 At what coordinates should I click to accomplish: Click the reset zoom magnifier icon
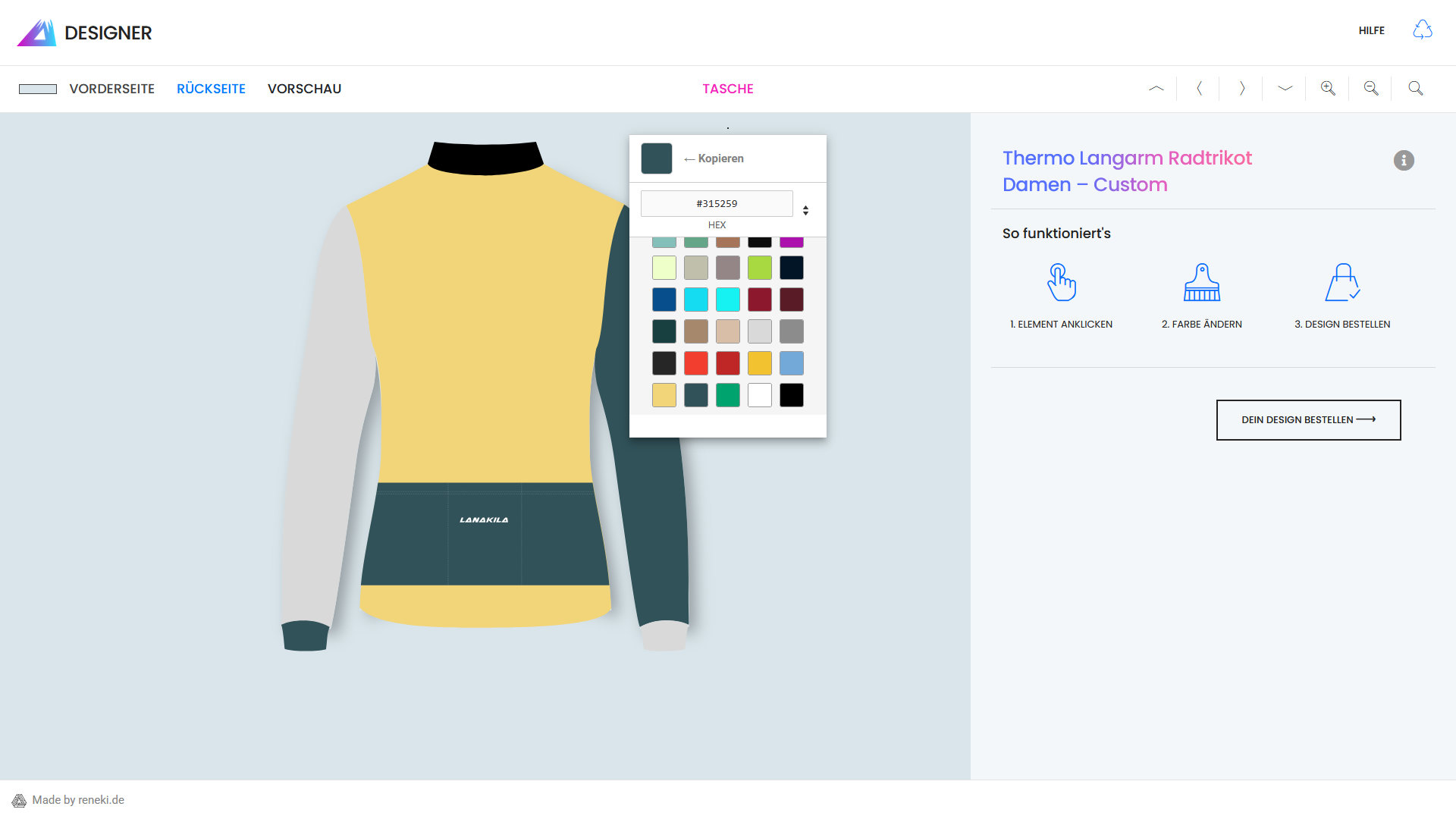coord(1415,88)
